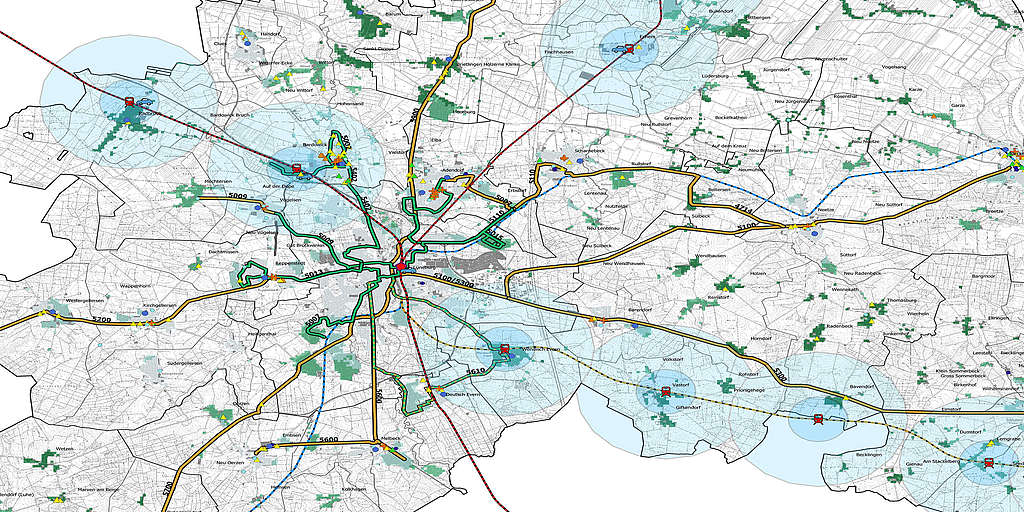Select the Vastorf train station icon
The image size is (1024, 512).
click(665, 392)
